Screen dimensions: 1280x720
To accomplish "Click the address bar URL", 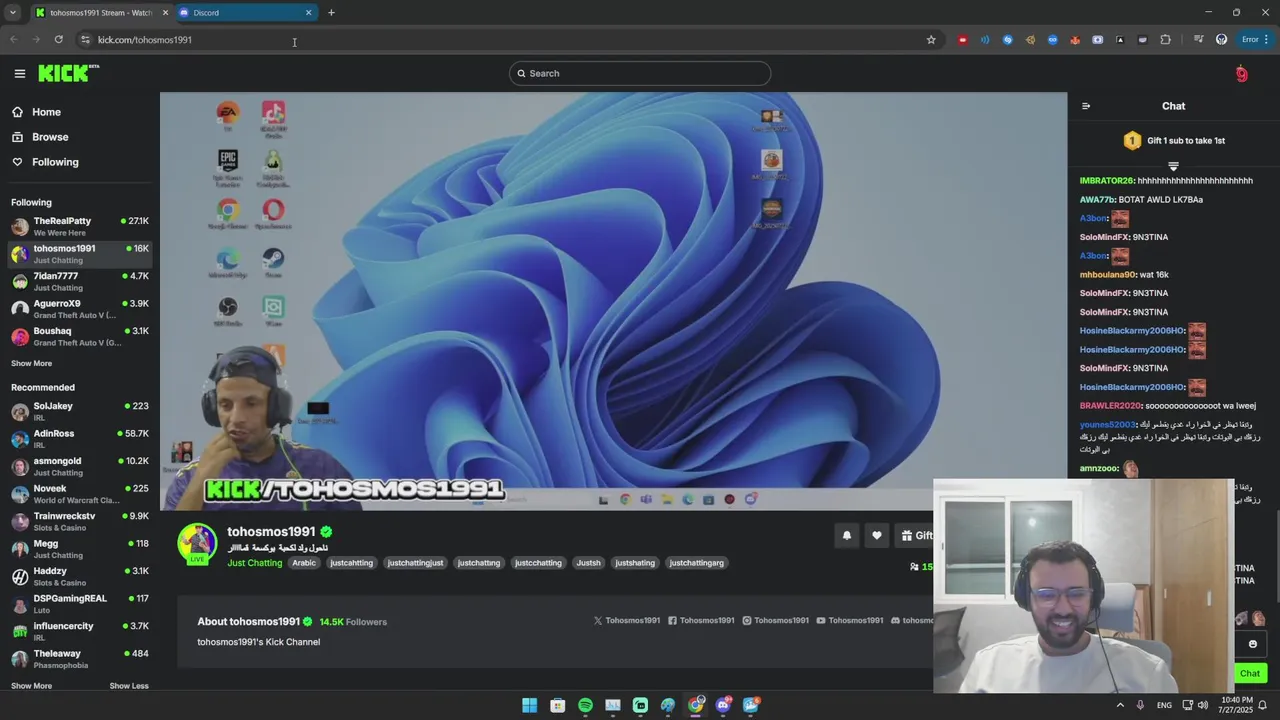I will coord(145,40).
